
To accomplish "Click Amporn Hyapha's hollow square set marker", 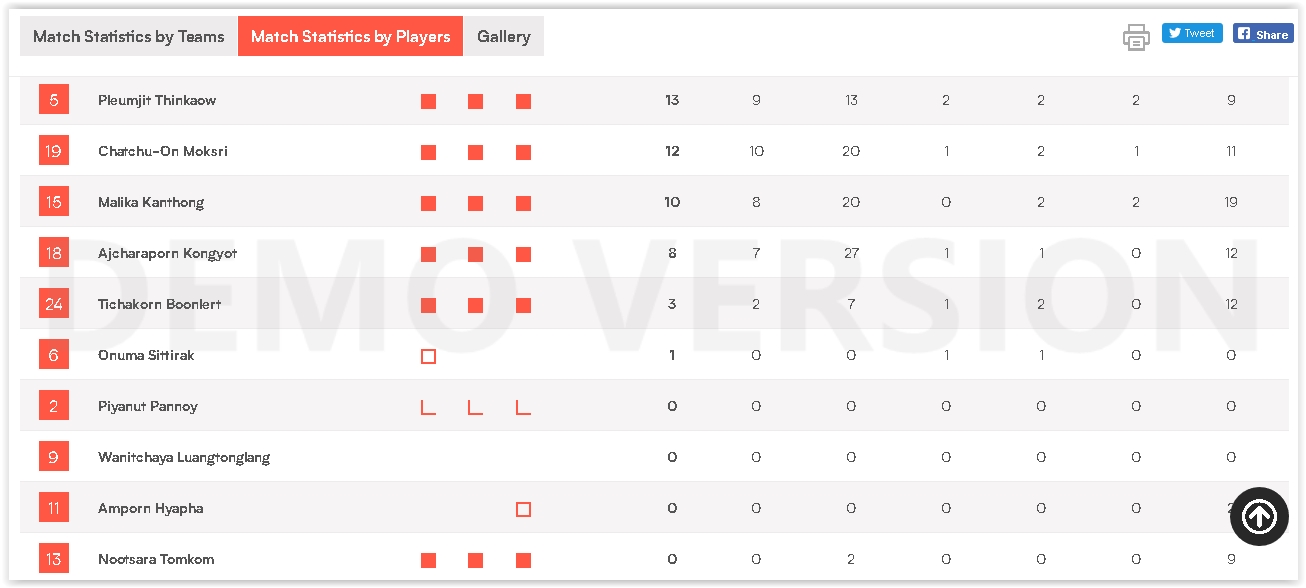I will (x=523, y=509).
